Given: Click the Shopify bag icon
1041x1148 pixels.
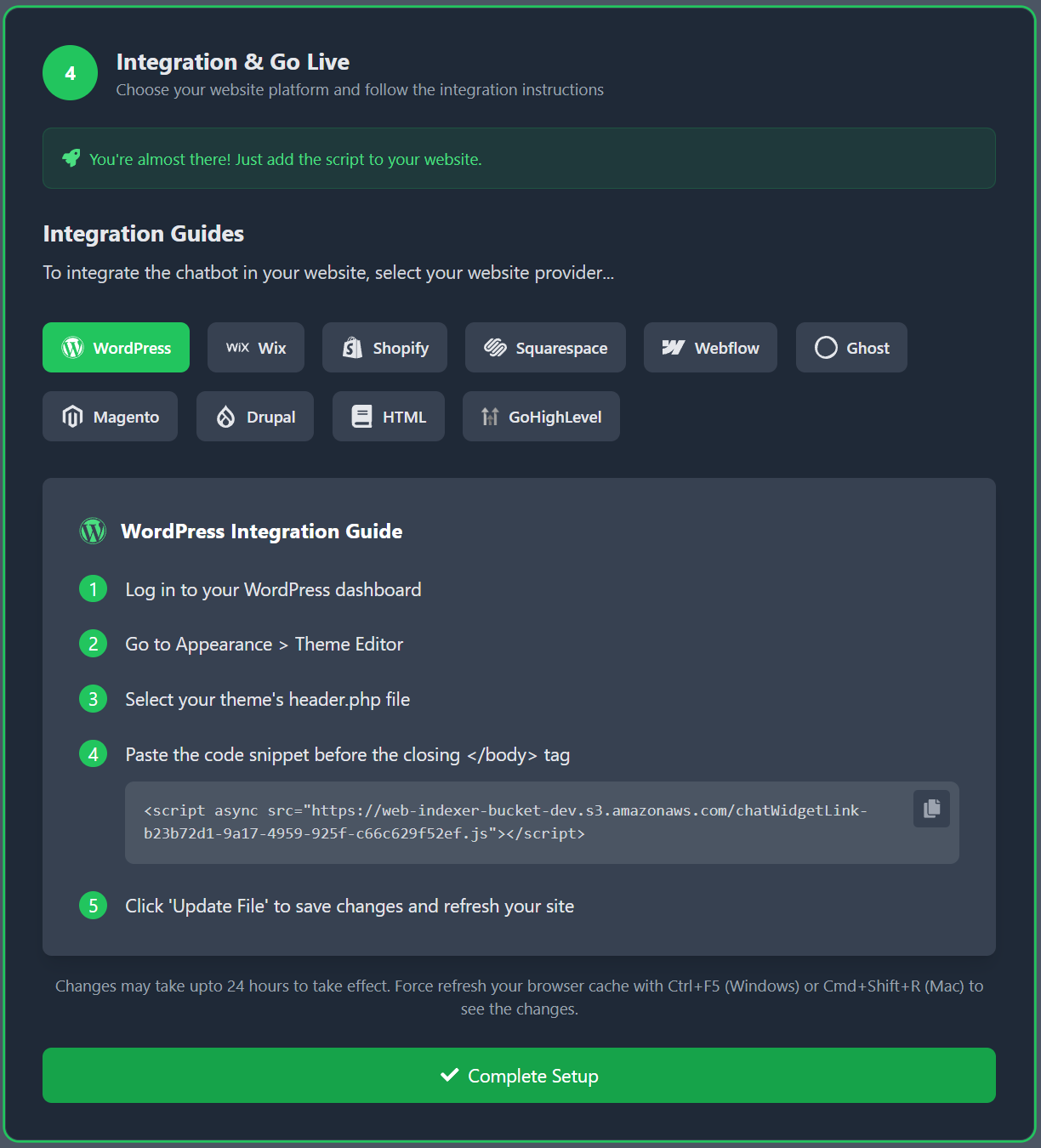Looking at the screenshot, I should pyautogui.click(x=353, y=347).
